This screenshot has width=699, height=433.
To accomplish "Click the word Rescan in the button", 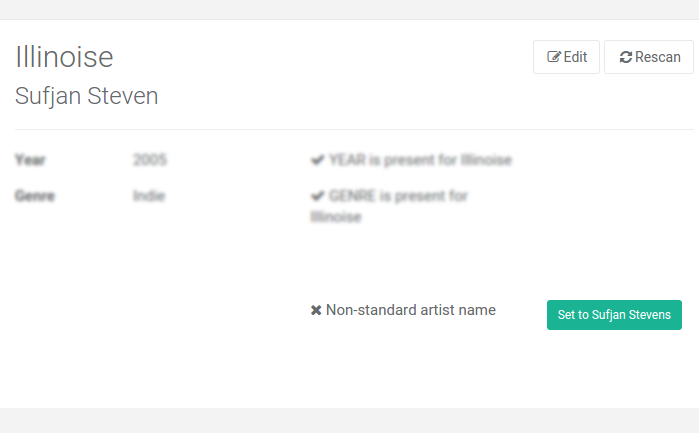I will tap(658, 57).
